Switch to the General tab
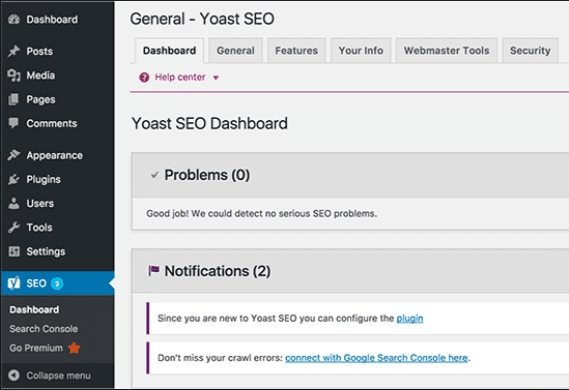 tap(236, 50)
